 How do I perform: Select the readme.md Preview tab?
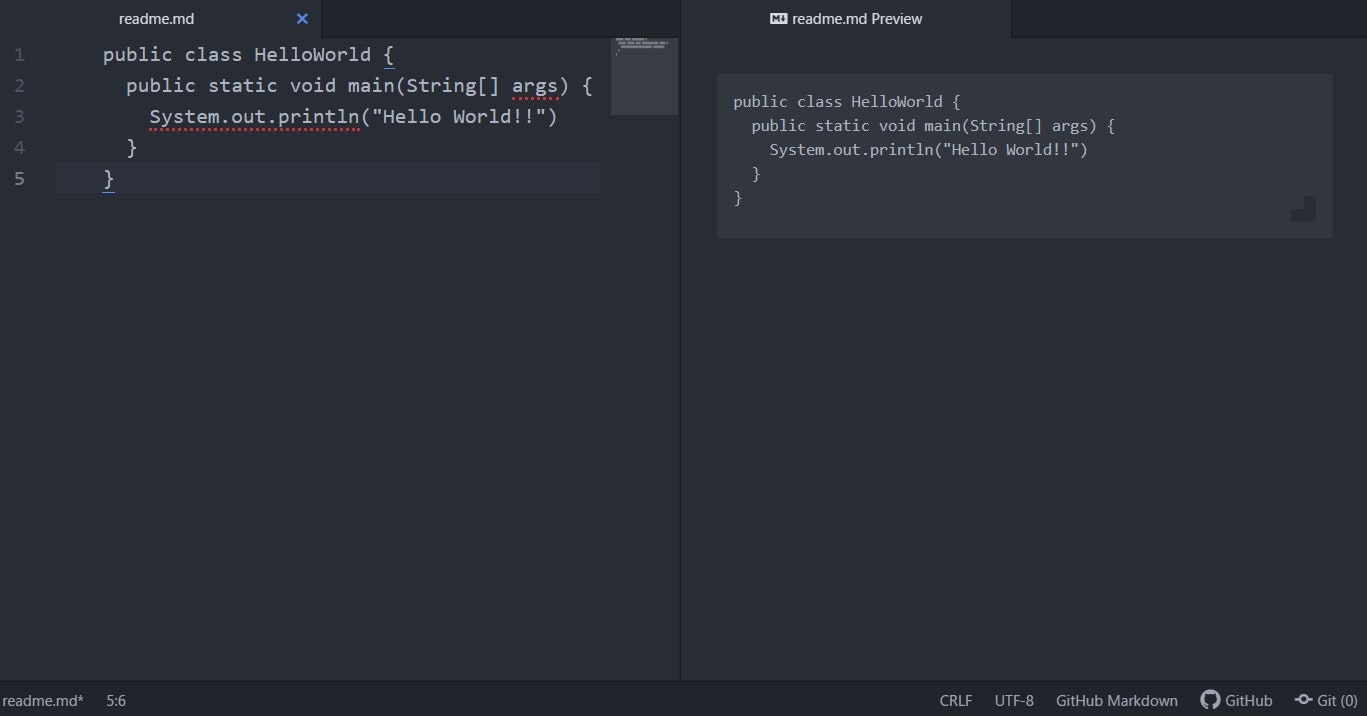pyautogui.click(x=846, y=19)
